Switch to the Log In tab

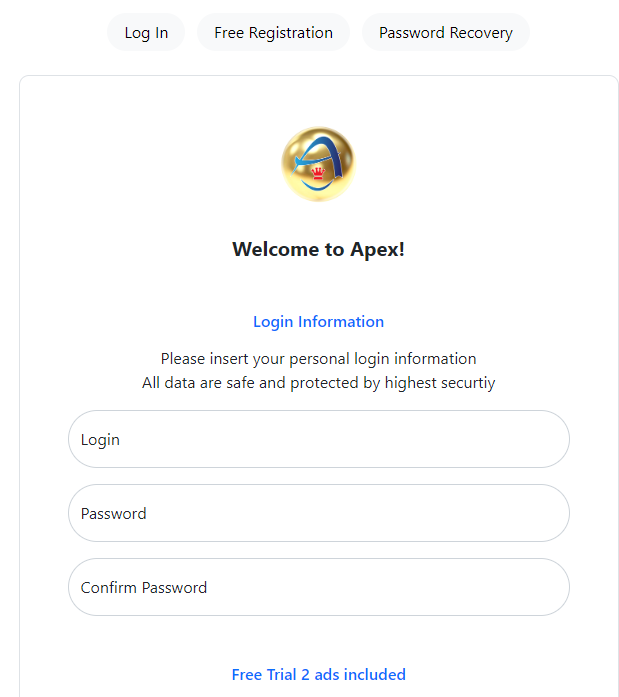[x=146, y=32]
